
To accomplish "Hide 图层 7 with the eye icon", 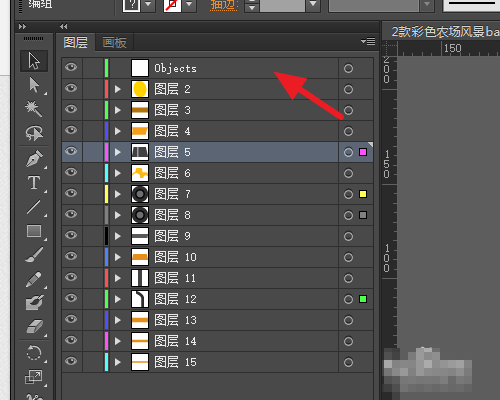I will click(x=71, y=193).
